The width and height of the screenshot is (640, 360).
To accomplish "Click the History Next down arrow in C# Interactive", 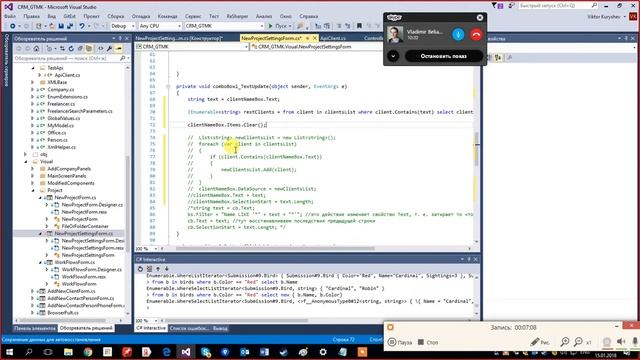I will point(167,269).
